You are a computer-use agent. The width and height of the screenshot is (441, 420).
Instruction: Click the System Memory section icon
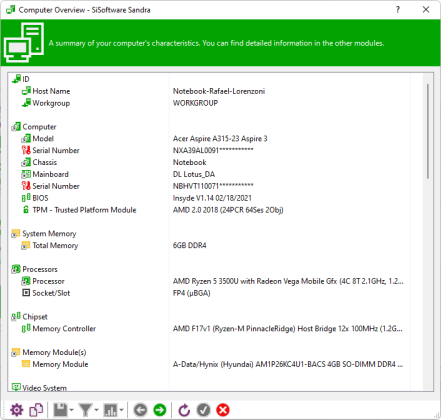click(x=16, y=233)
